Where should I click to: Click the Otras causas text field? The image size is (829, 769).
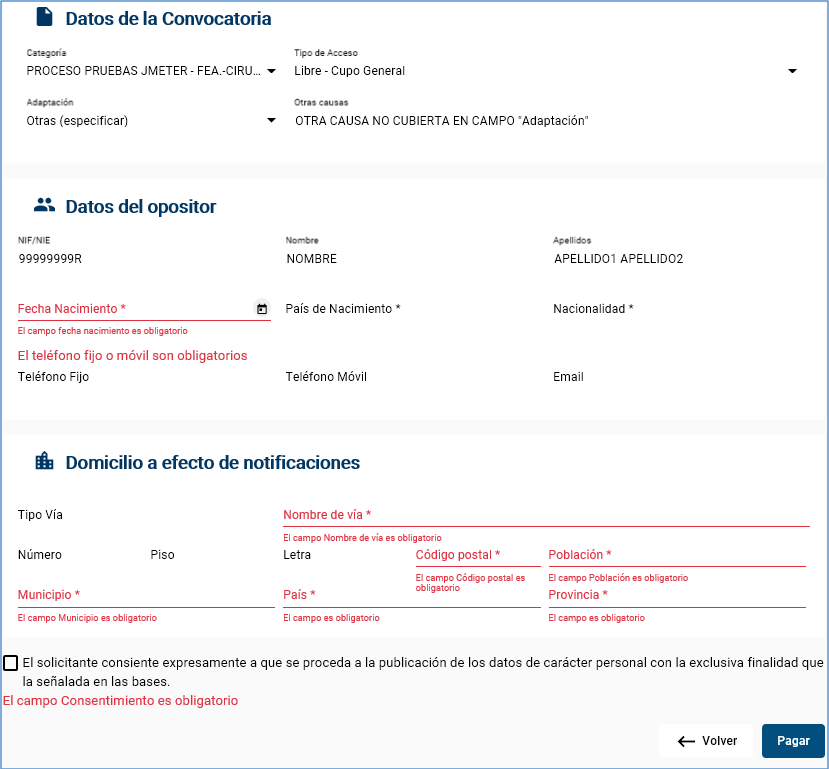click(x=545, y=121)
